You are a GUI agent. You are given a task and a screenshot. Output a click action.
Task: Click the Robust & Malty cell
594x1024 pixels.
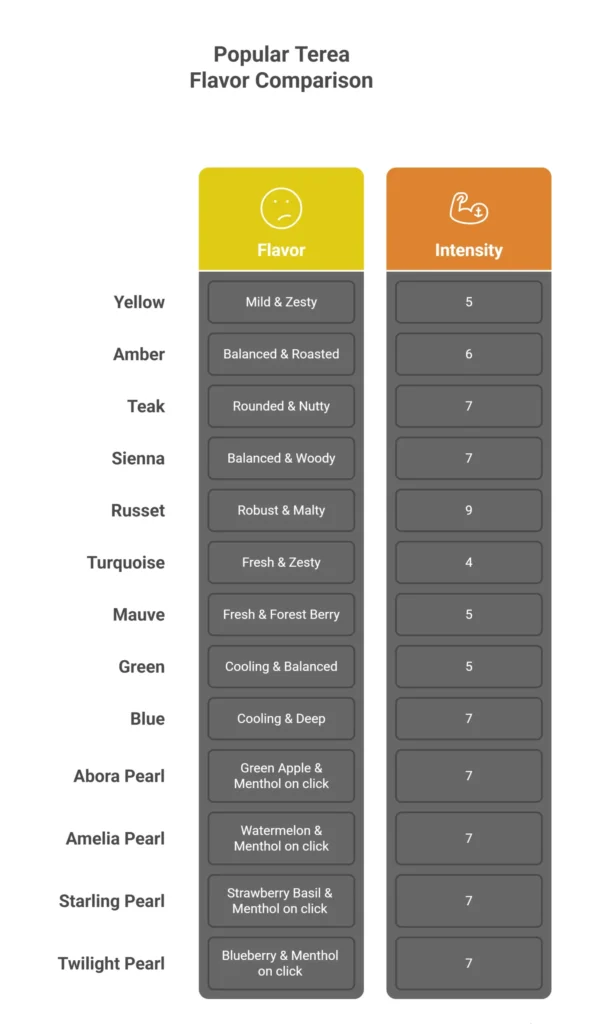[281, 510]
